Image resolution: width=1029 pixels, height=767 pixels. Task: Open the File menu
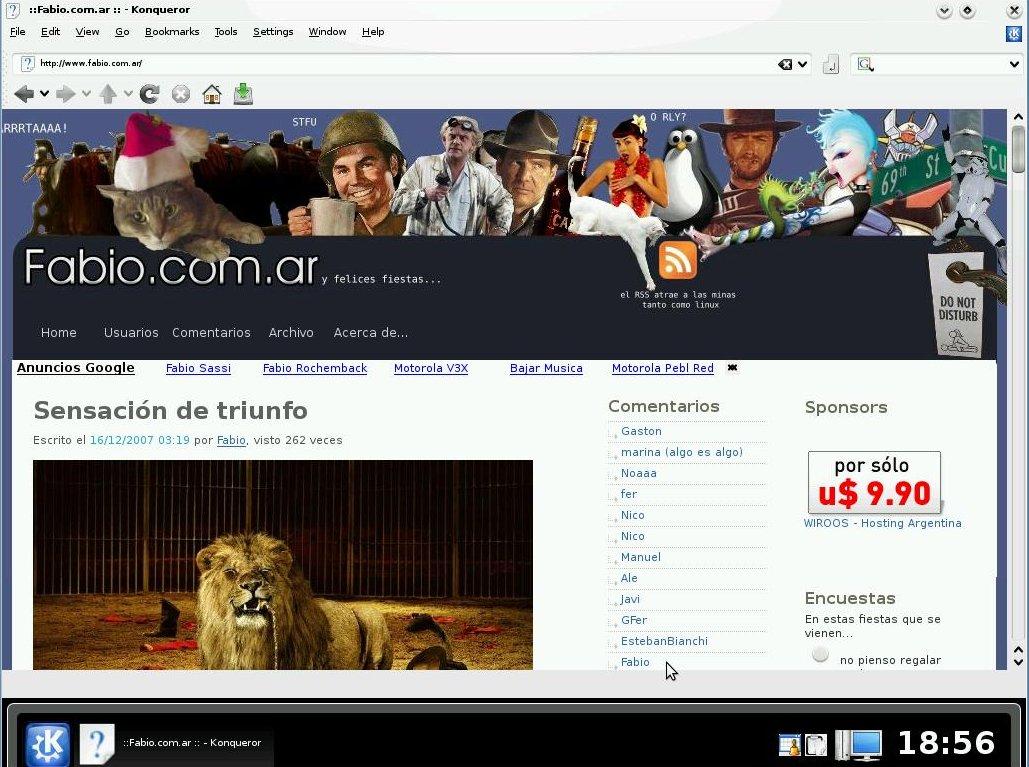point(18,31)
